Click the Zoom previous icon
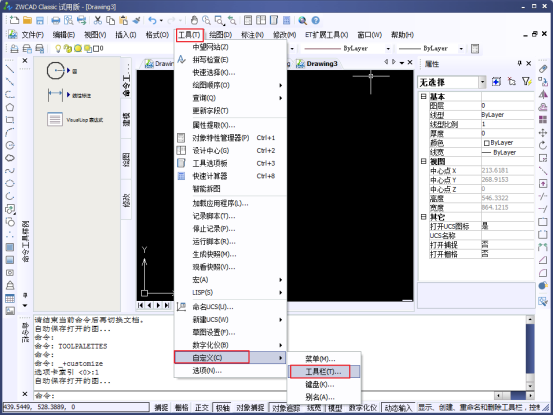The image size is (553, 416). coord(232,20)
